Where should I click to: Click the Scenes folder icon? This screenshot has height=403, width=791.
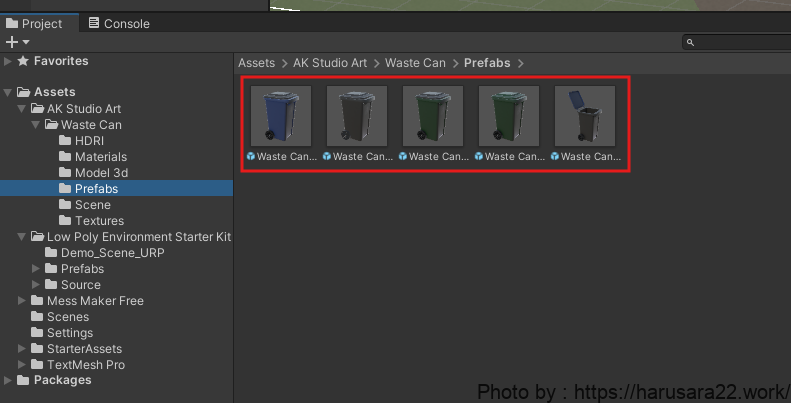pyautogui.click(x=38, y=317)
